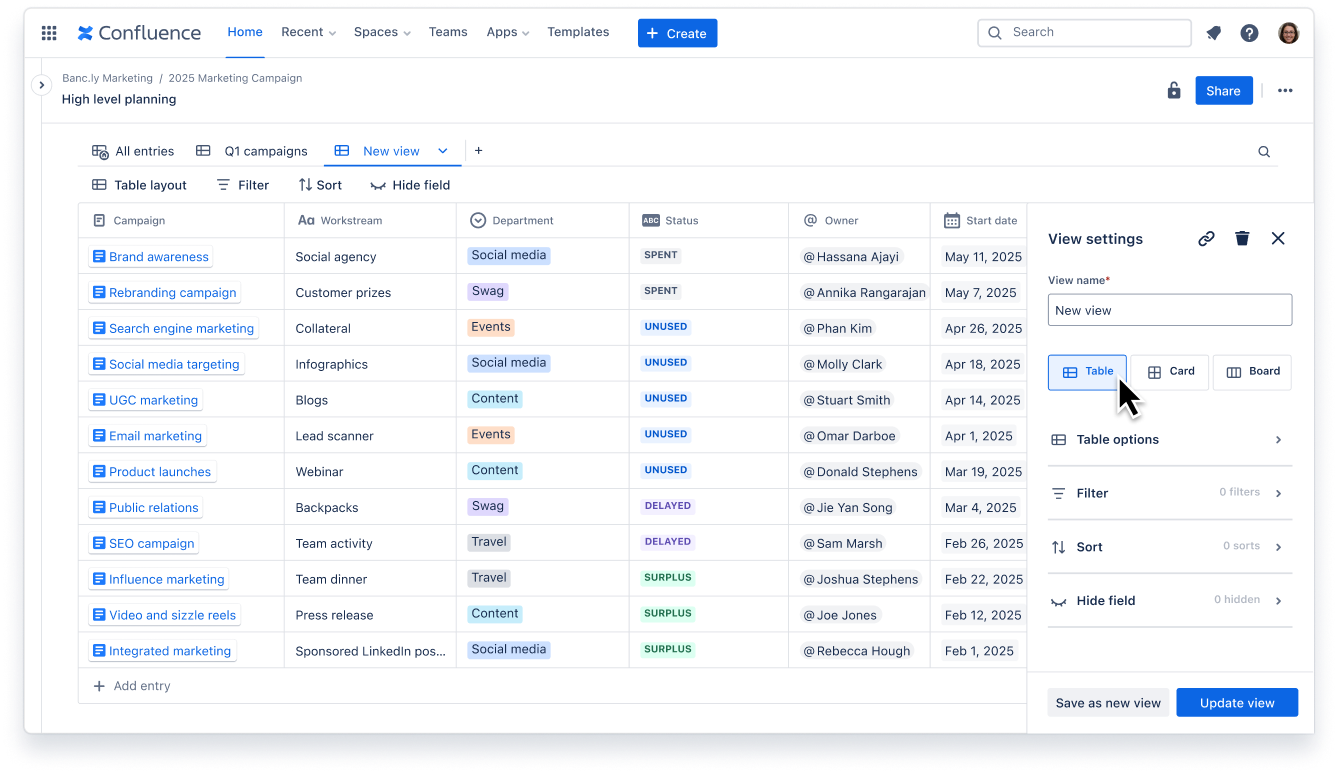This screenshot has height=774, width=1338.
Task: Delete the view using trash icon
Action: tap(1242, 238)
